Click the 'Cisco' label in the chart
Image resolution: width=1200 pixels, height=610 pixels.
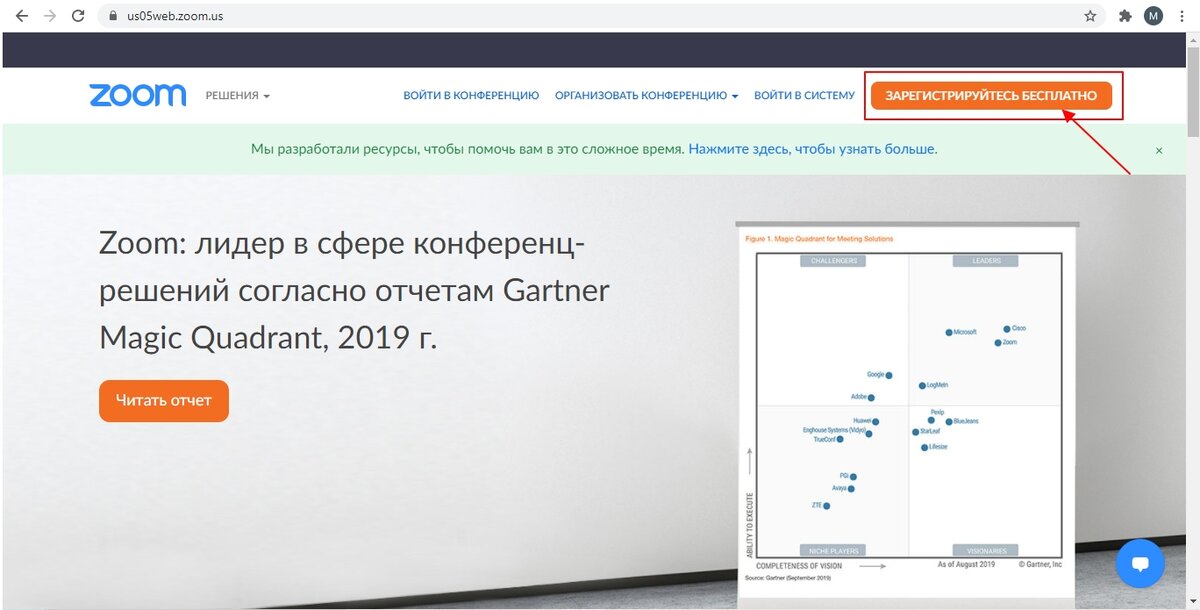coord(1019,328)
